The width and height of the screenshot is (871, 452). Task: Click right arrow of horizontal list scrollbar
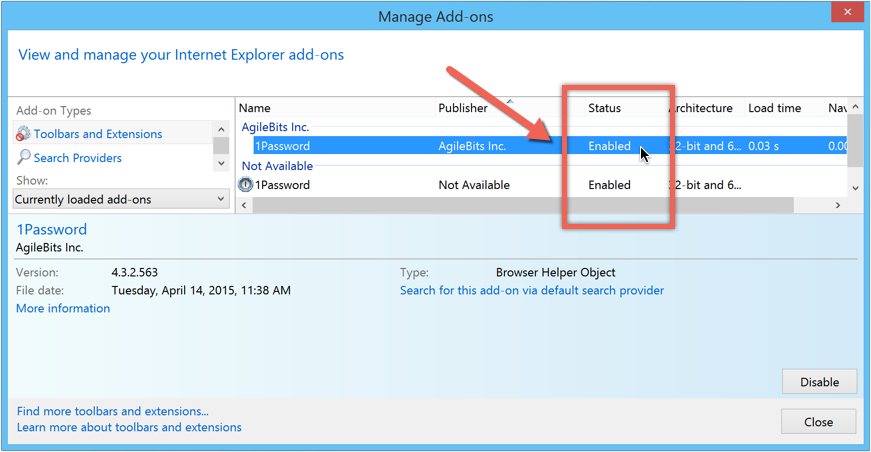tap(838, 205)
